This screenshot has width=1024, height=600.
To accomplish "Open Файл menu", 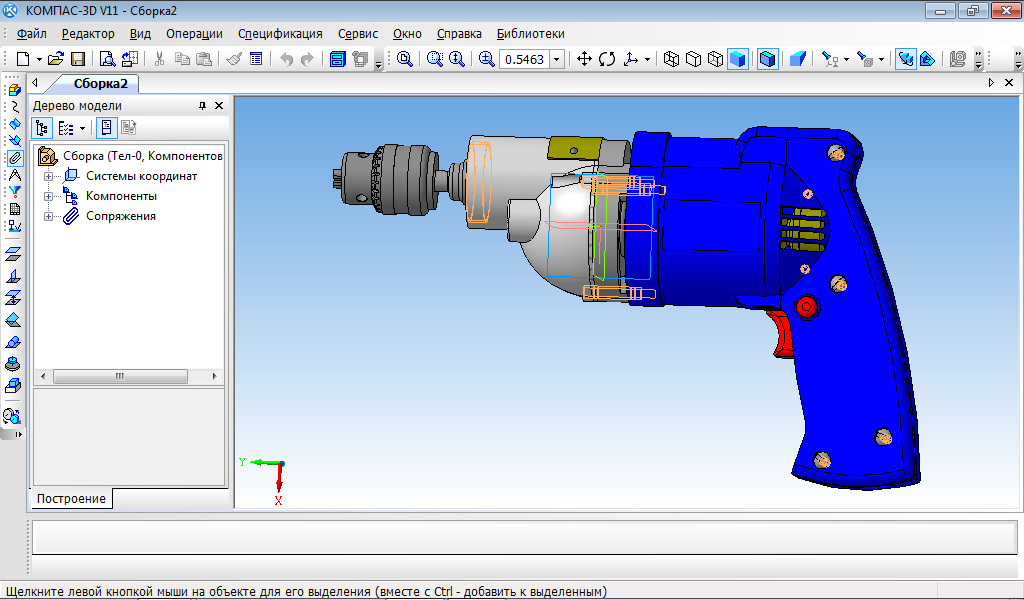I will tap(31, 34).
